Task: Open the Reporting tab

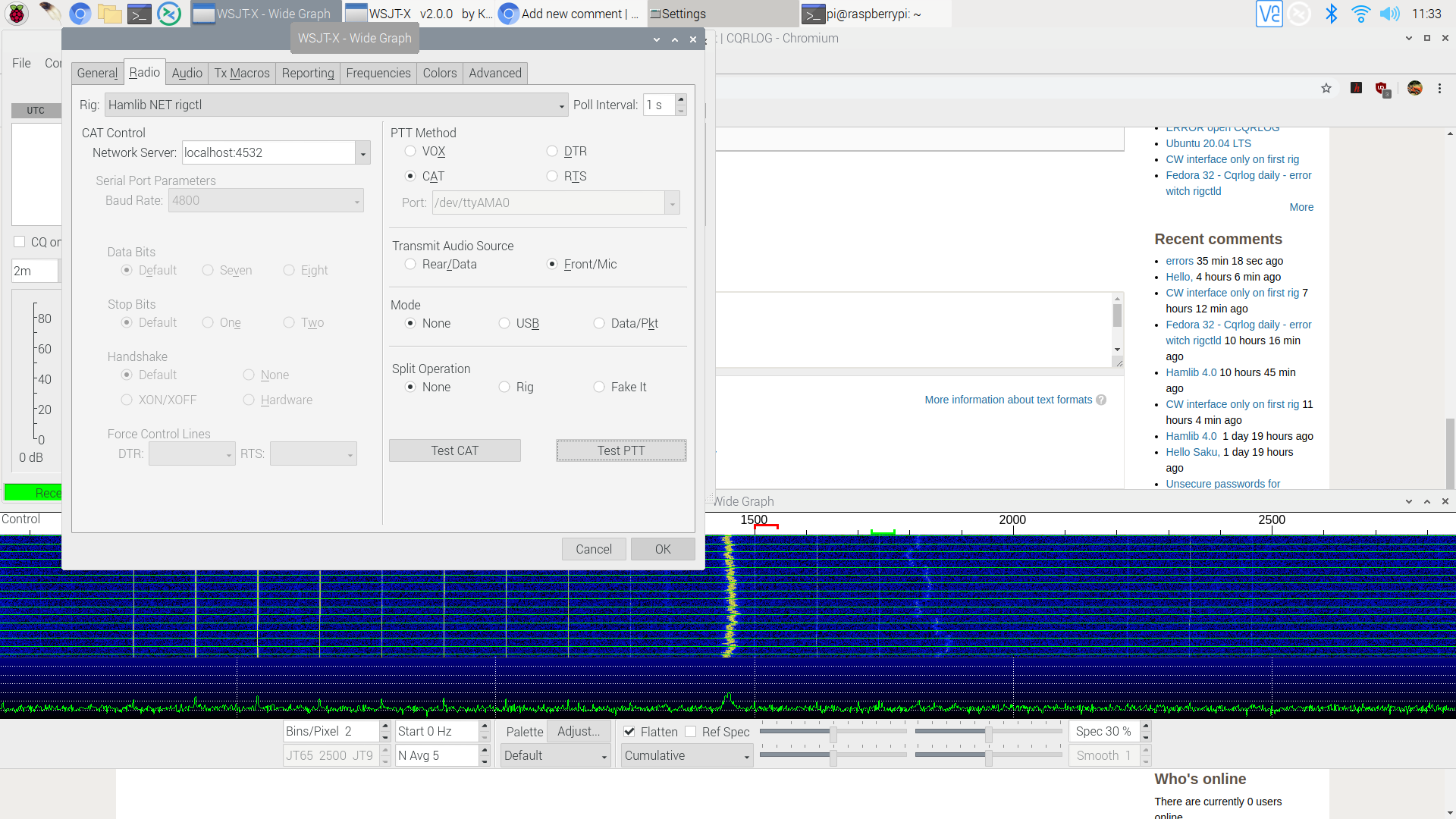Action: (308, 73)
